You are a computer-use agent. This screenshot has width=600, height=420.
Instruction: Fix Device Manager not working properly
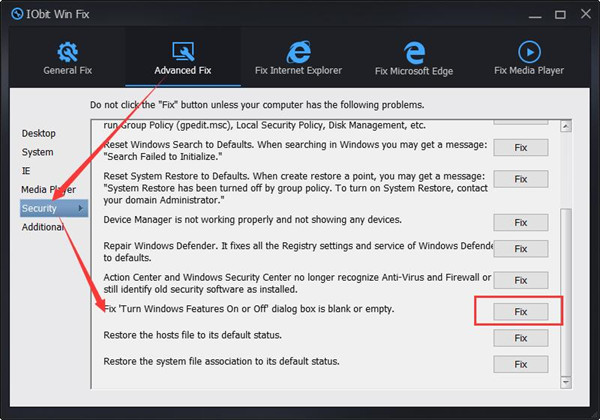(x=521, y=223)
